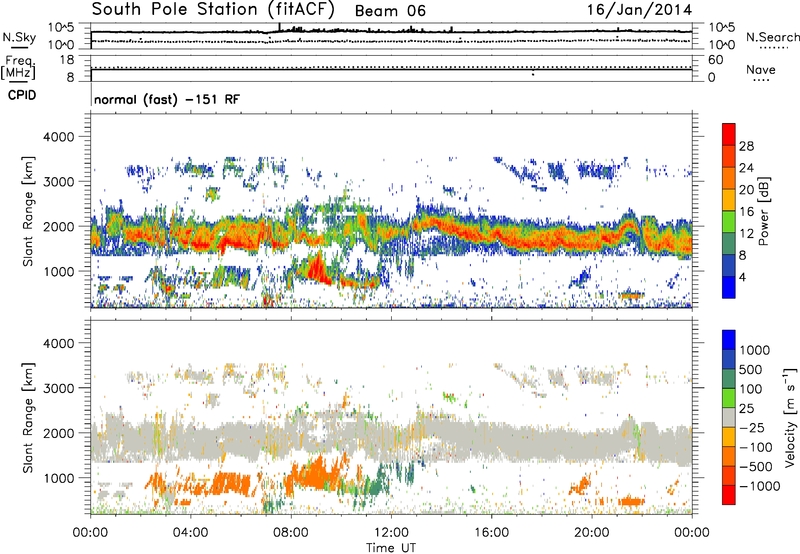Click the "-500" label on Velocity colorbar

point(758,466)
